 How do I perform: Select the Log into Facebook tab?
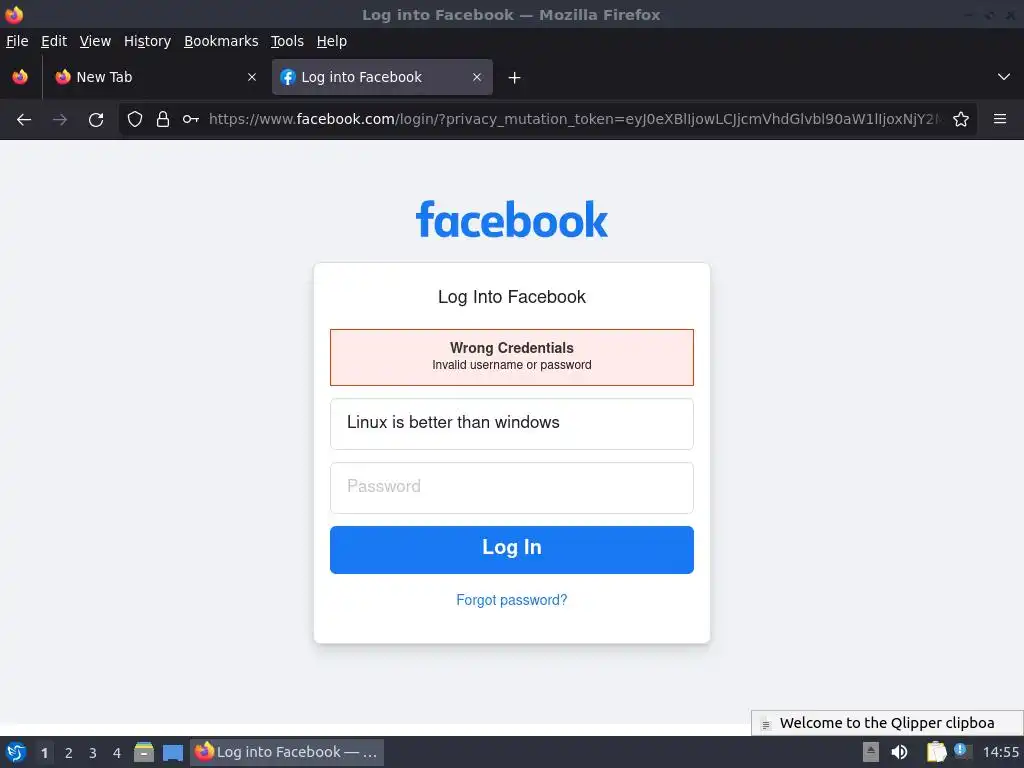[382, 77]
